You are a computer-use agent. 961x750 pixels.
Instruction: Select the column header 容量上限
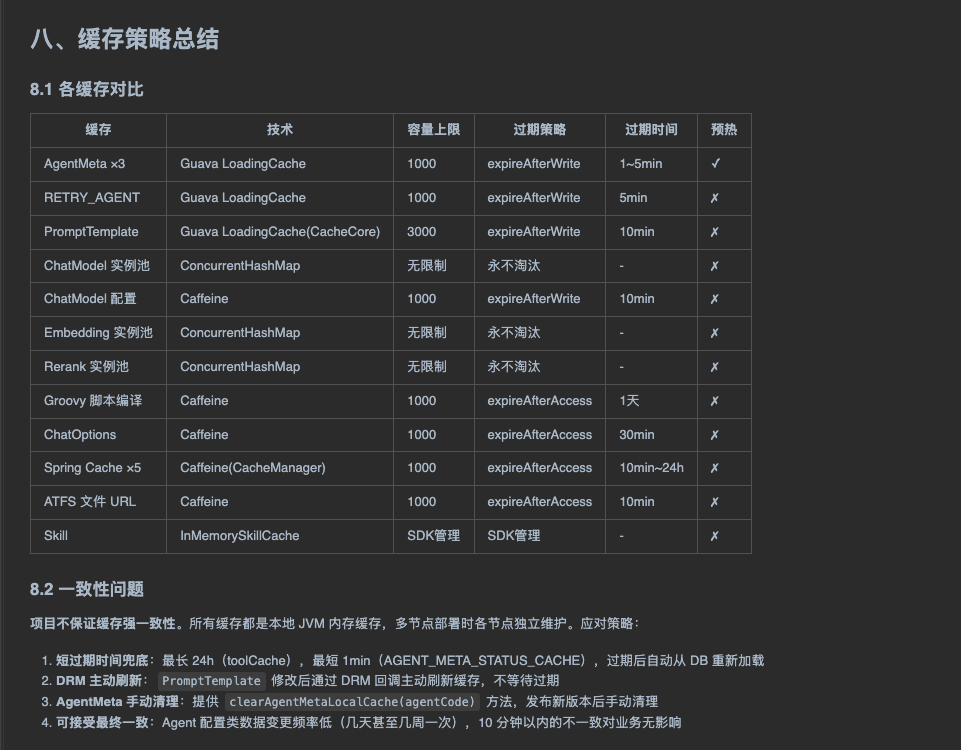coord(433,130)
